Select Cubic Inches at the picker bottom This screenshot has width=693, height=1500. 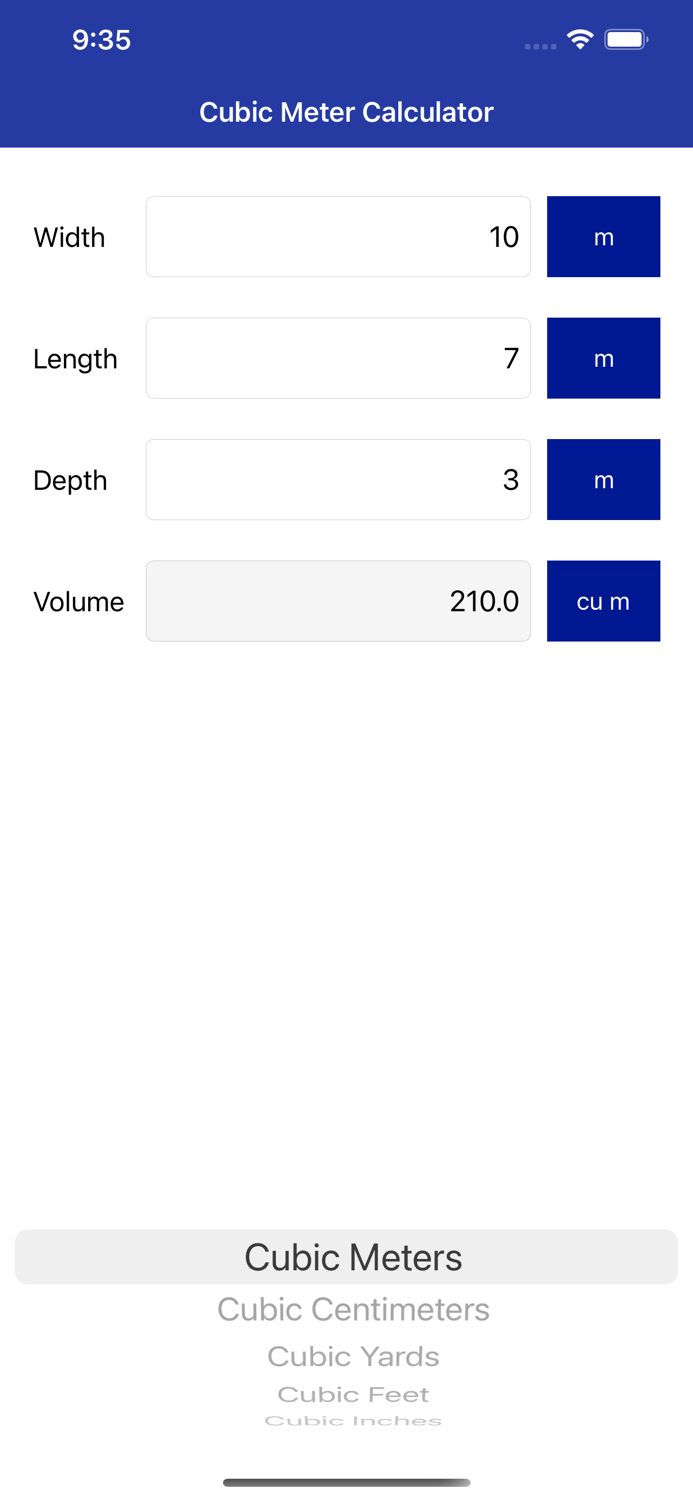pyautogui.click(x=353, y=1419)
